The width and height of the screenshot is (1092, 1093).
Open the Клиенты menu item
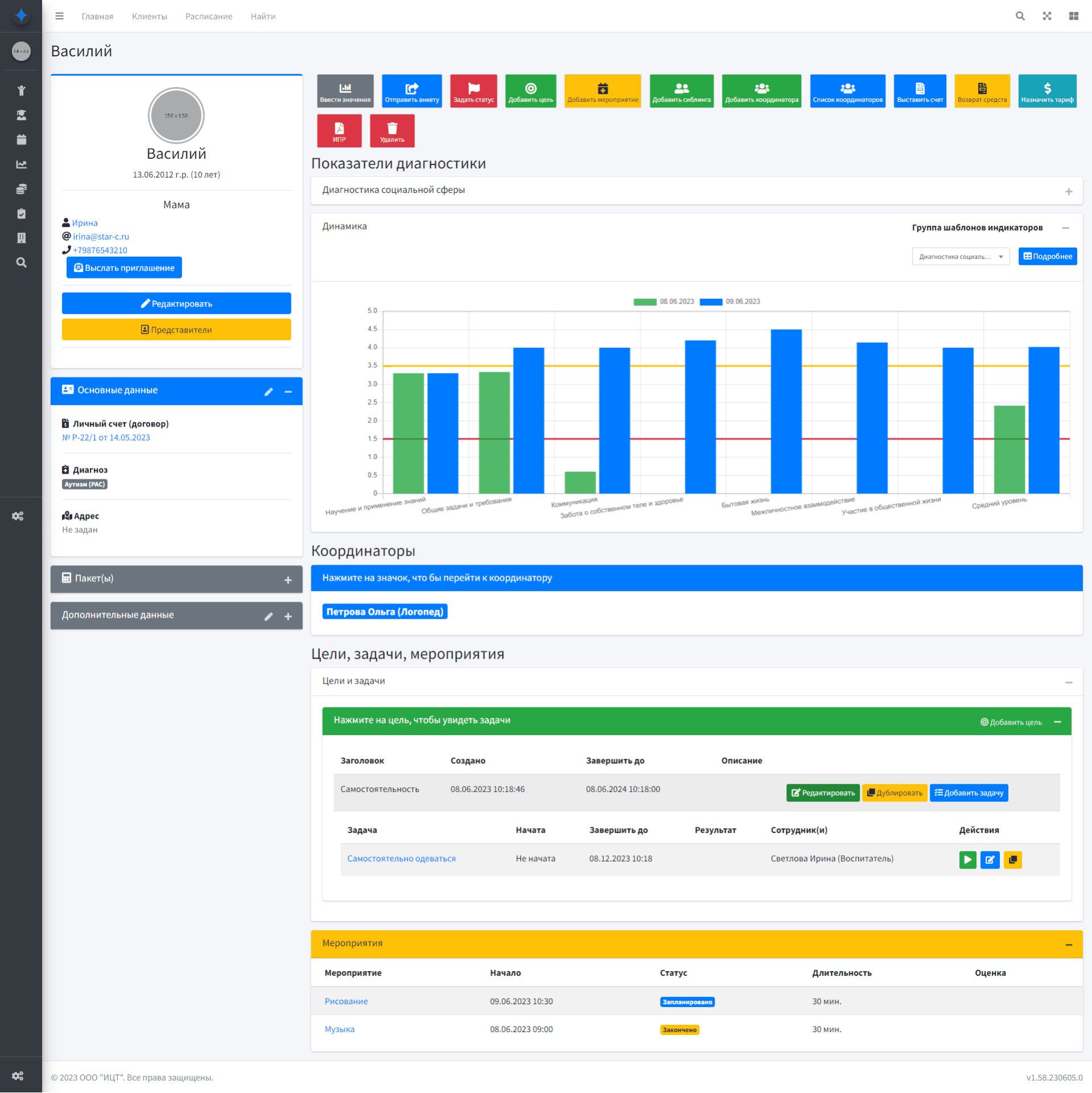pos(149,17)
